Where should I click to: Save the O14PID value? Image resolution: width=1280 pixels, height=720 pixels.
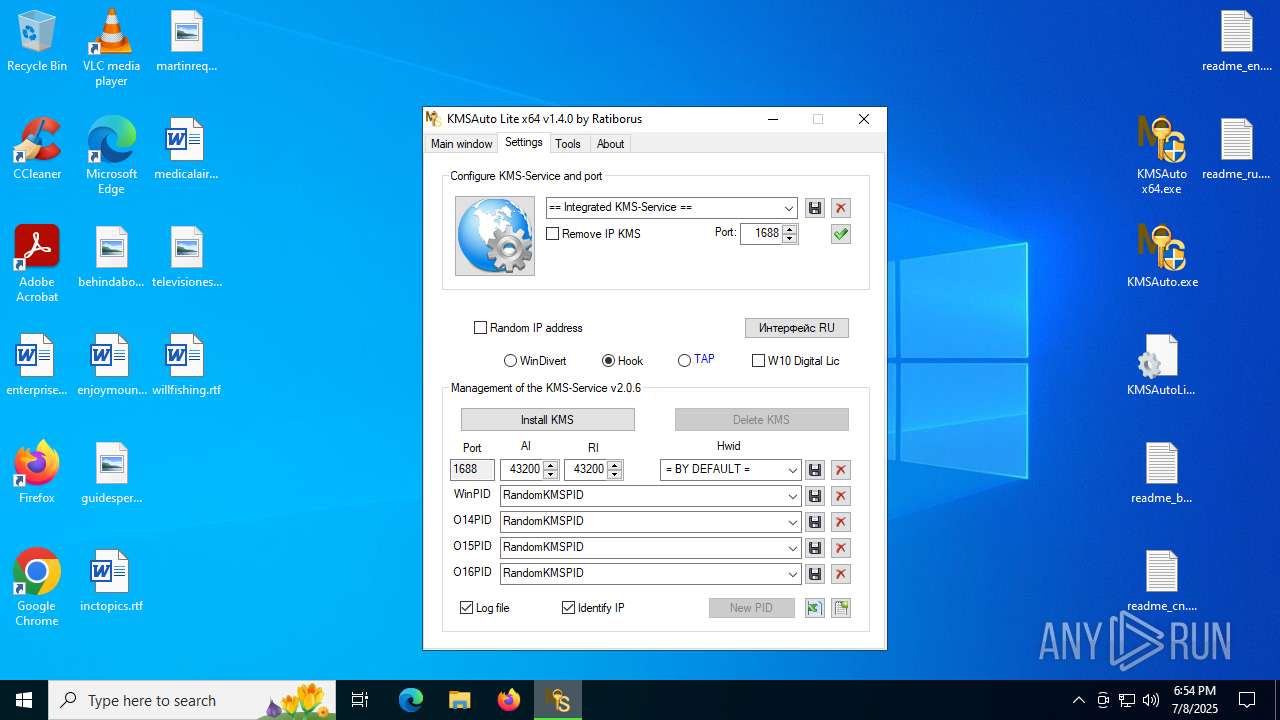[815, 522]
